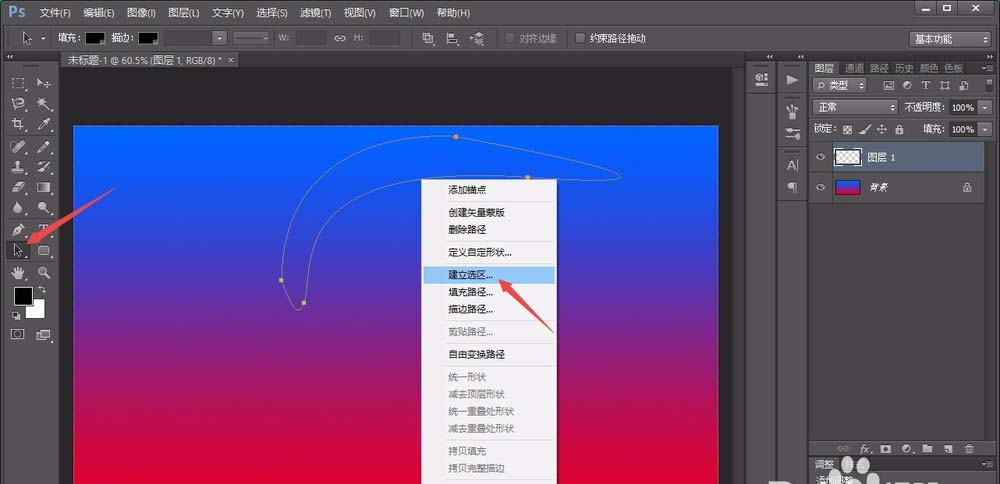Enable 约束路径拖动 checkbox
The image size is (1000, 484).
[x=581, y=38]
